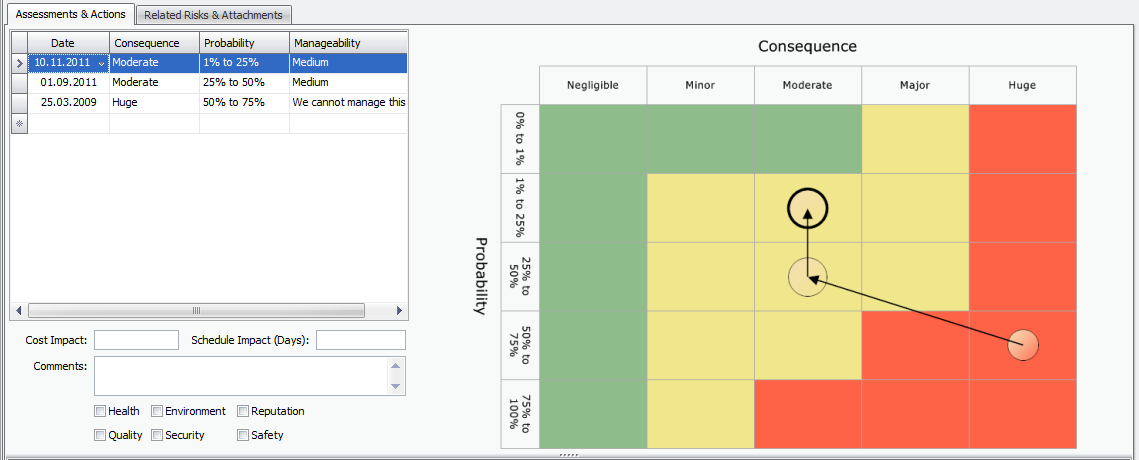Tick the Environment checkbox
The width and height of the screenshot is (1139, 460).
click(x=157, y=411)
